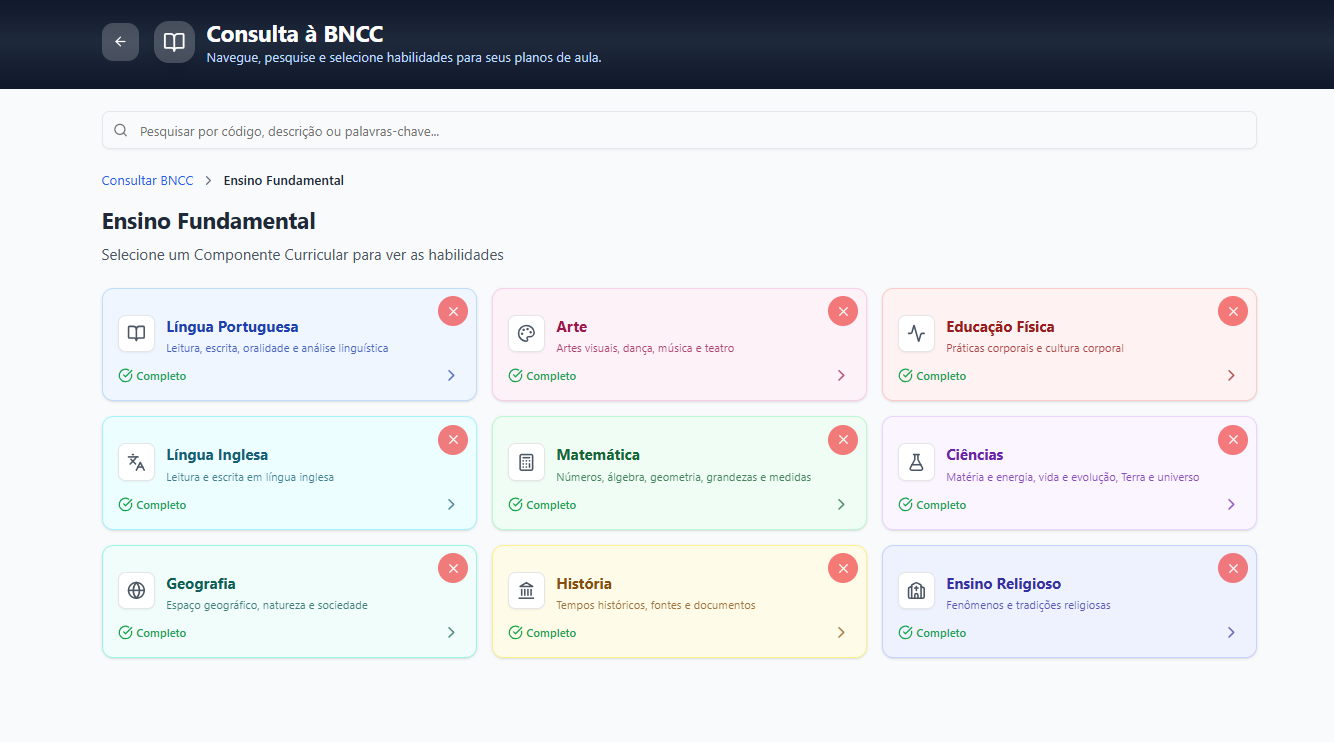Click 'Navegue, pesquise e selecione habilidades' subtitle

click(404, 58)
